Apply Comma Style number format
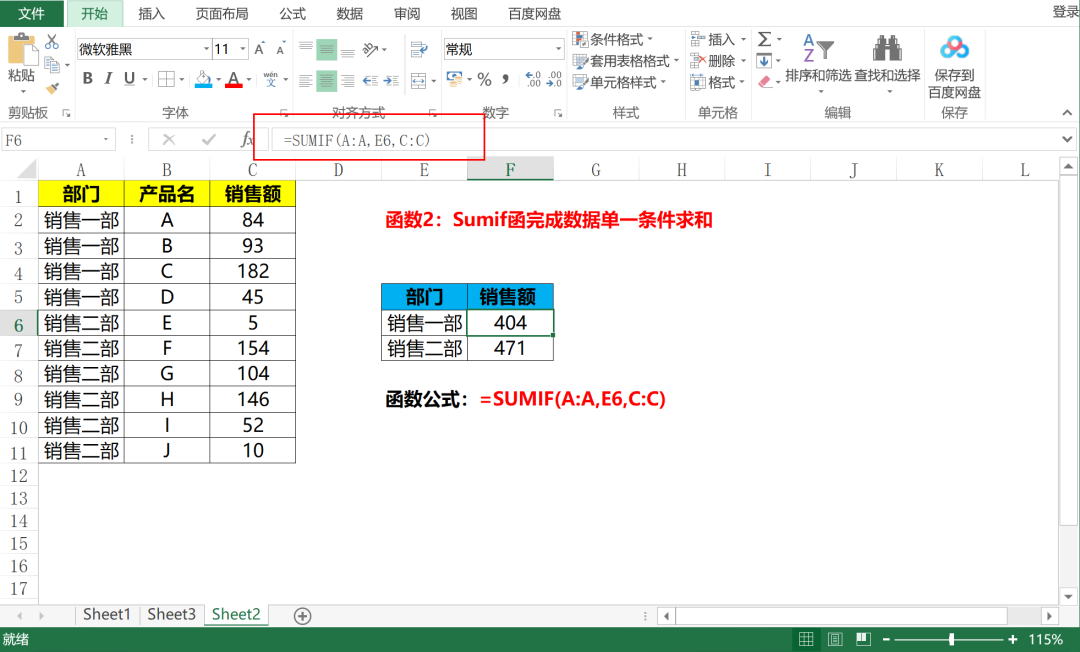The height and width of the screenshot is (652, 1080). 506,79
